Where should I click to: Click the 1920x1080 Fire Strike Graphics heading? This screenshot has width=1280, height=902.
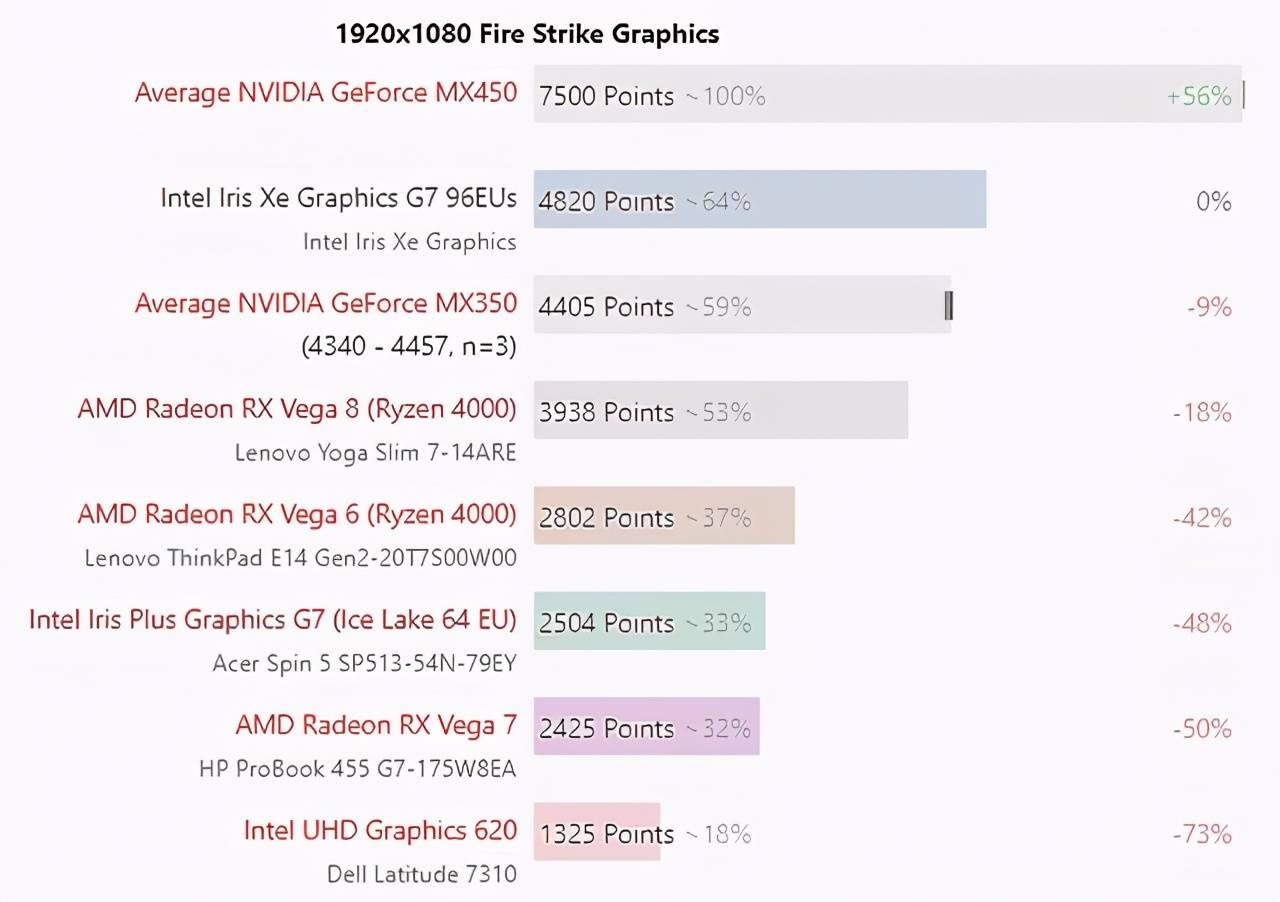(527, 34)
